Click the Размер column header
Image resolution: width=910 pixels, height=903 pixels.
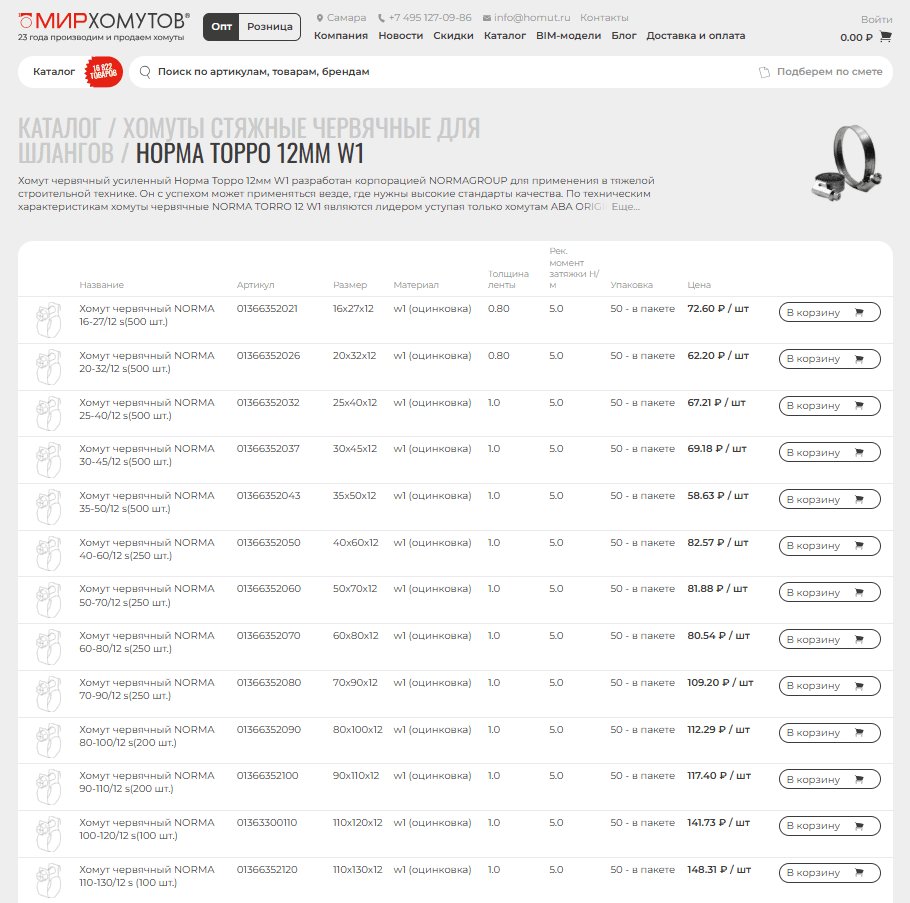pyautogui.click(x=350, y=285)
